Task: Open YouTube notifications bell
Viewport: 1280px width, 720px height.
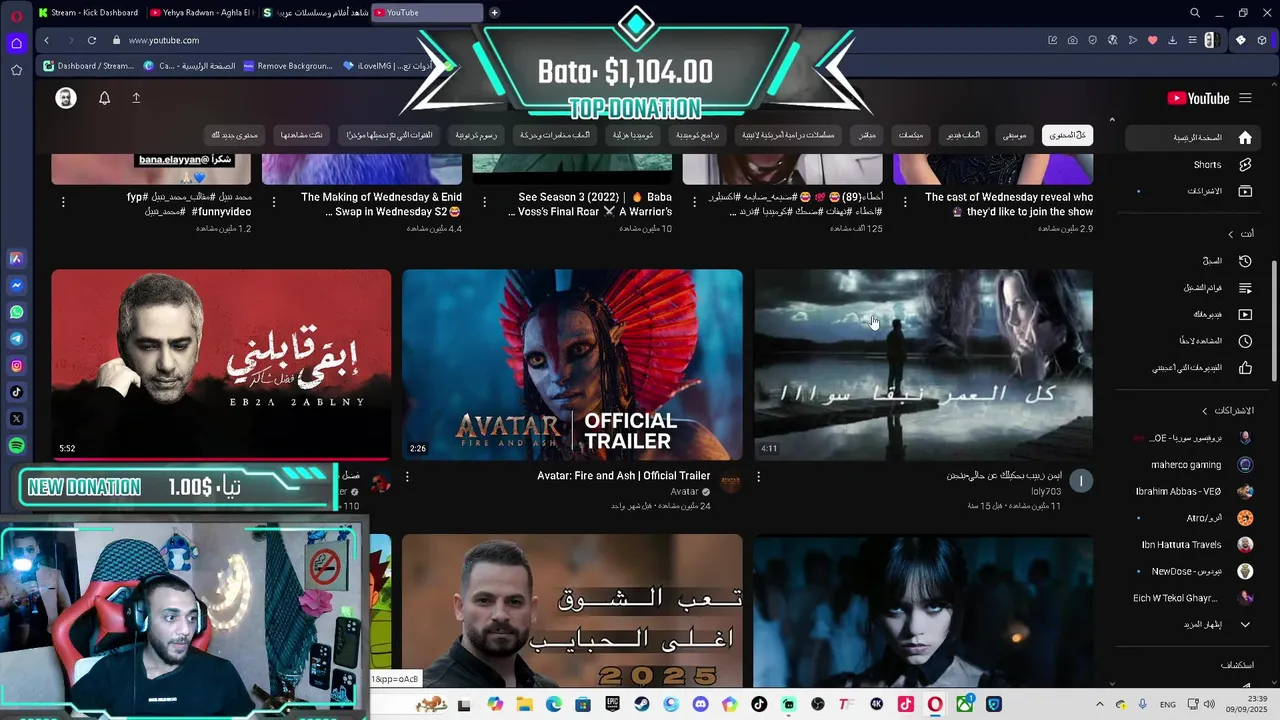Action: pos(104,98)
